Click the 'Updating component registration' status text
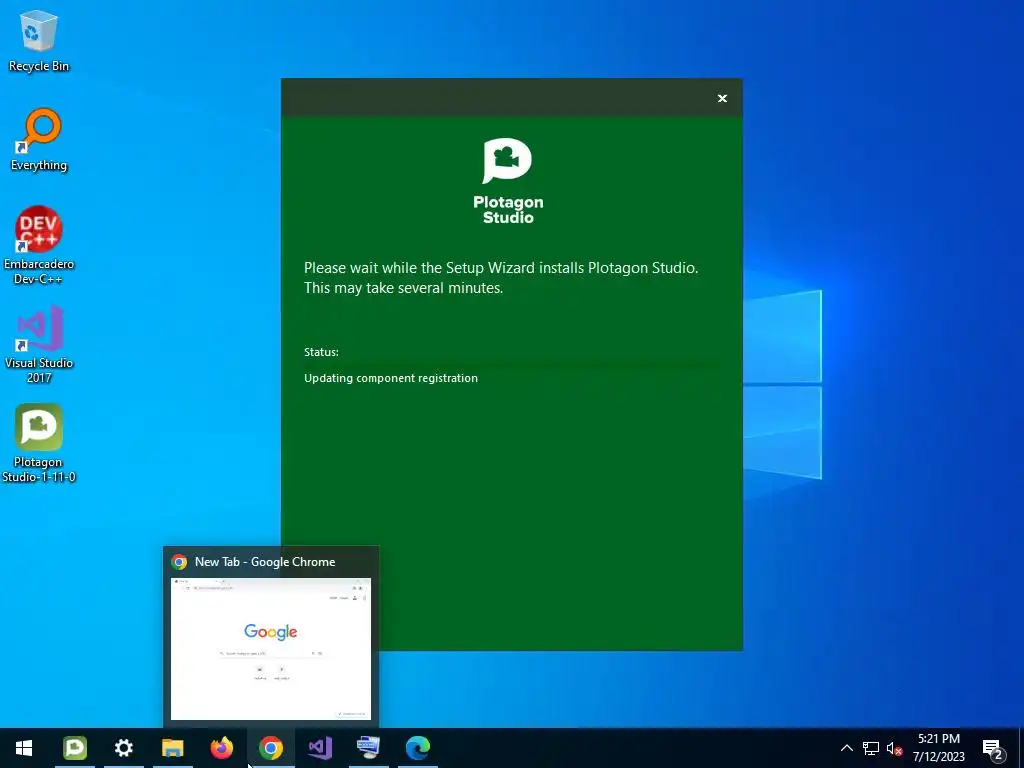The height and width of the screenshot is (768, 1024). pos(391,378)
